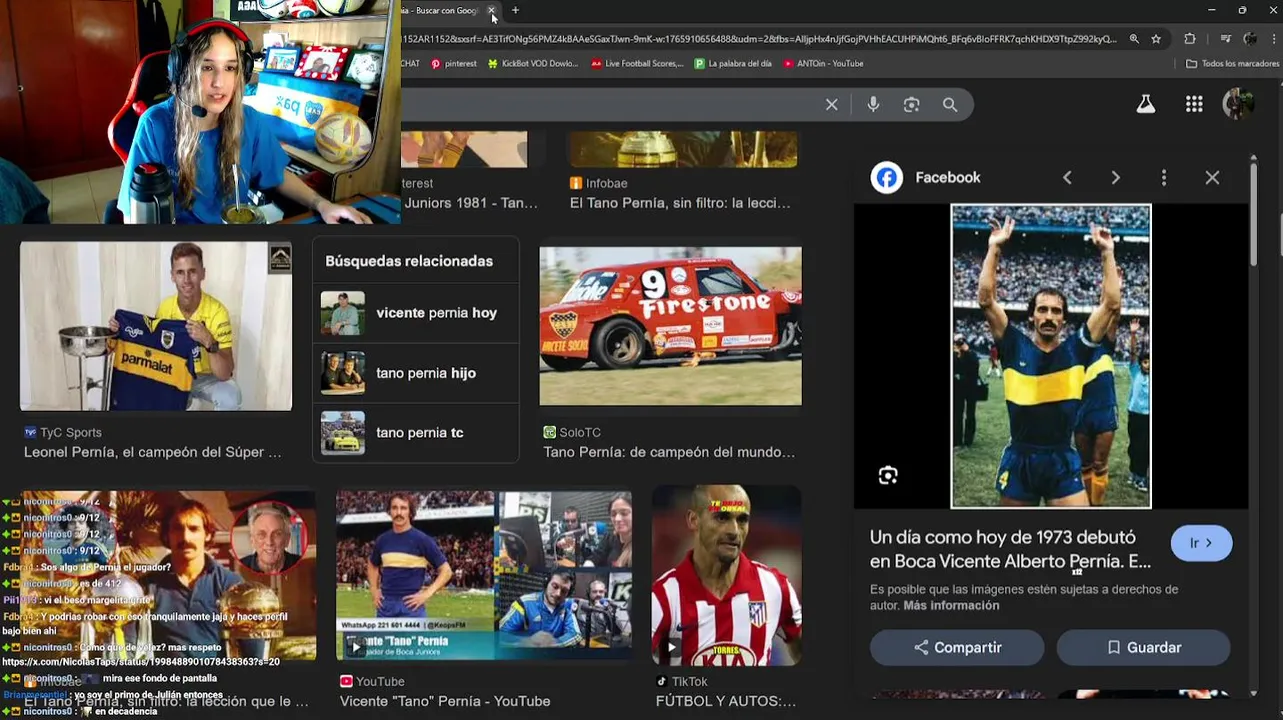Open the 'Vicente "Tano" Pernía - YouTube' title
This screenshot has height=720, width=1283.
pos(445,701)
